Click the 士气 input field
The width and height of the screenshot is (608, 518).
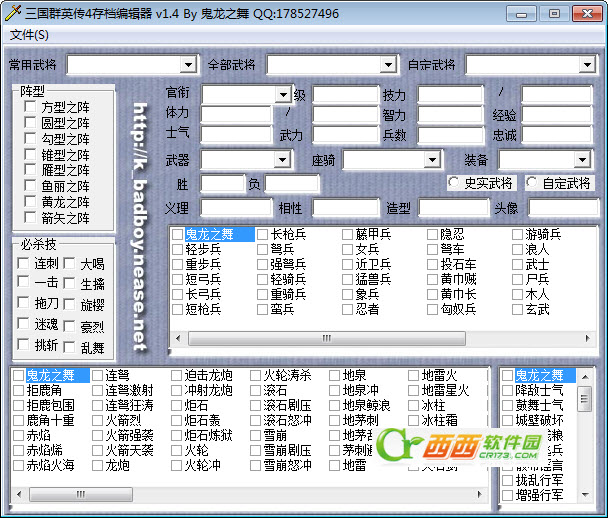click(x=236, y=135)
